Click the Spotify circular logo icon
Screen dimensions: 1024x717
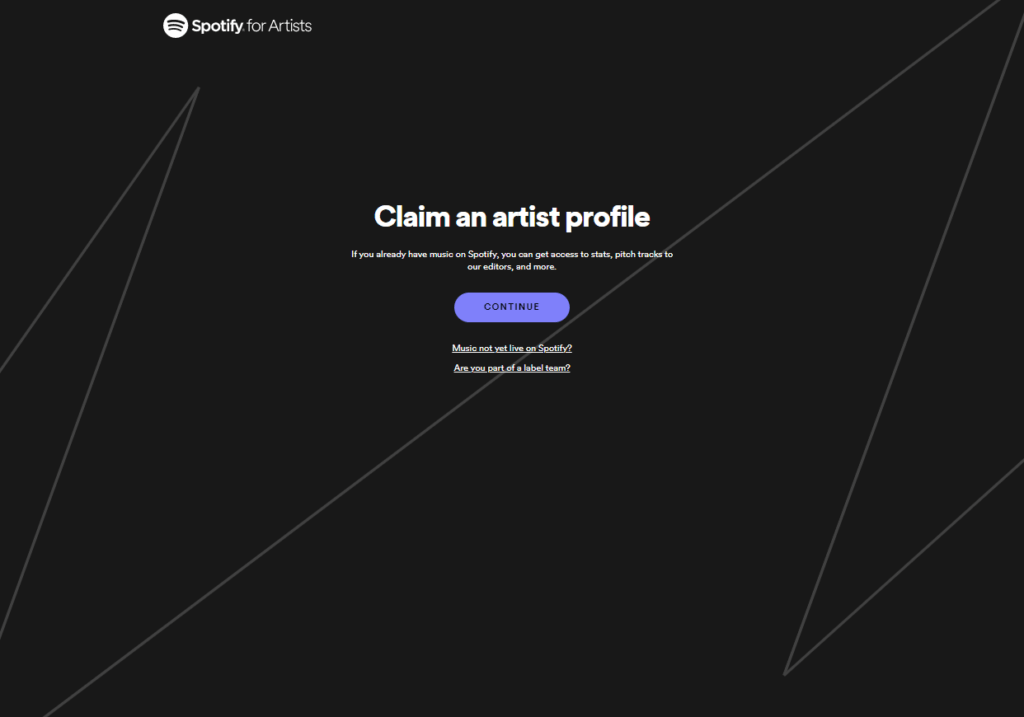pos(175,25)
